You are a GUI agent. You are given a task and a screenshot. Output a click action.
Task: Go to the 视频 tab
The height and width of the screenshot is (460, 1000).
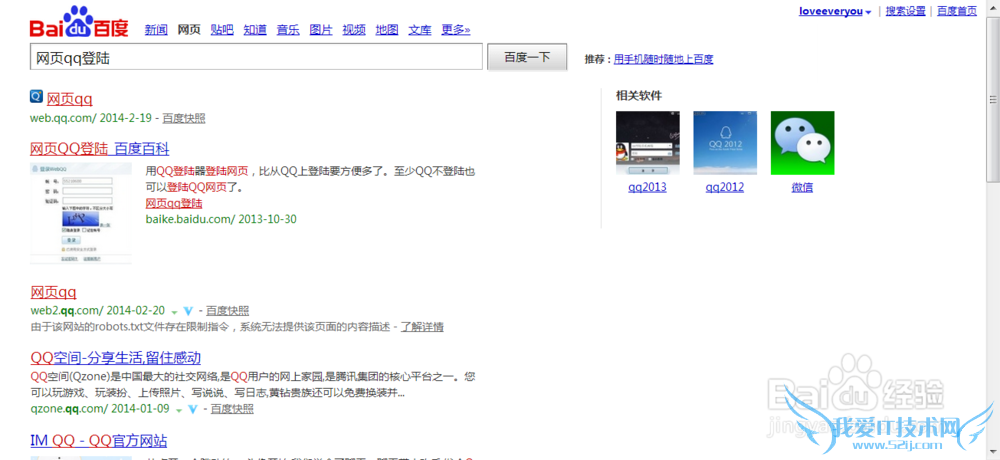pyautogui.click(x=354, y=29)
